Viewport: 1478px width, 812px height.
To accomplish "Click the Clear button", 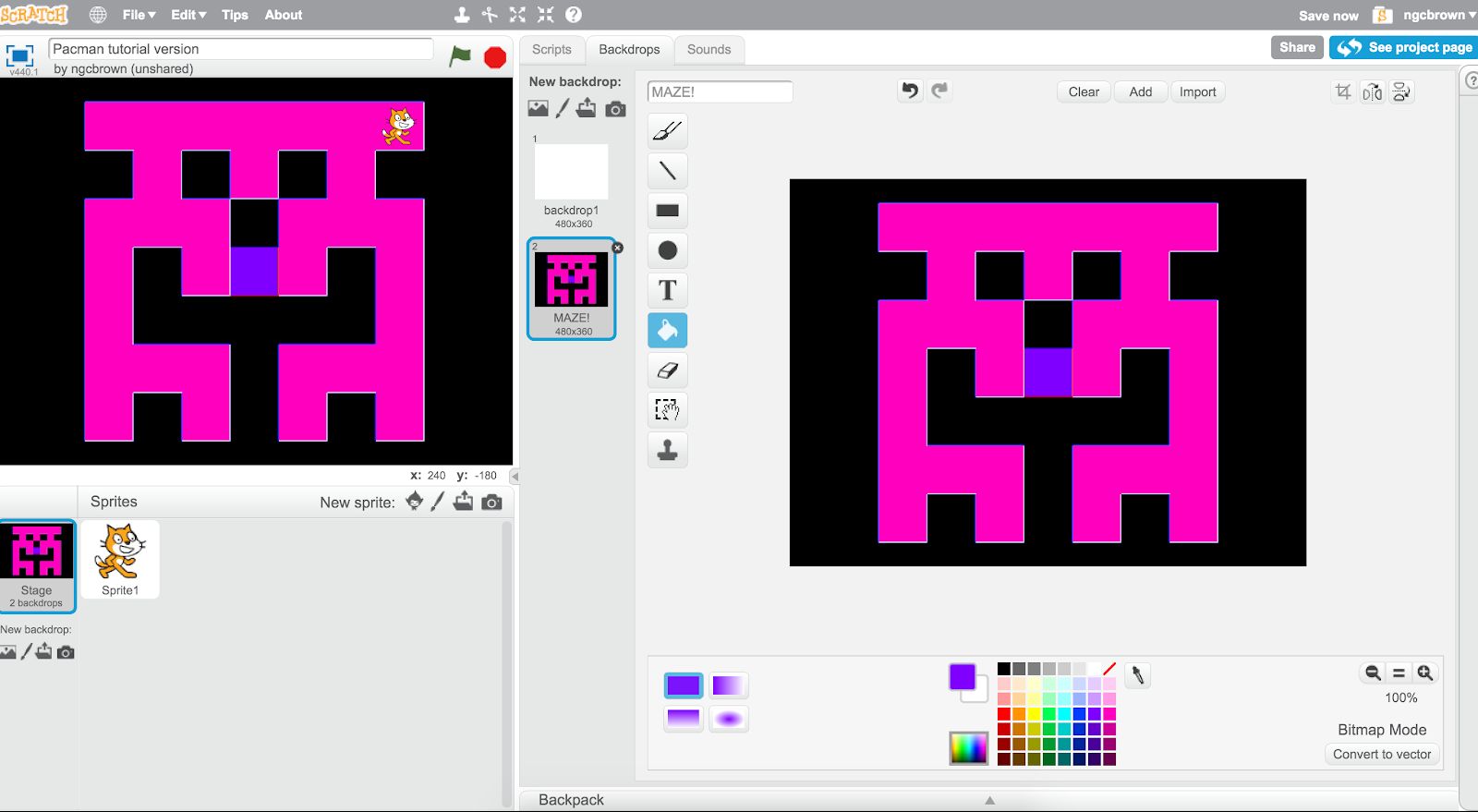I will (x=1084, y=91).
